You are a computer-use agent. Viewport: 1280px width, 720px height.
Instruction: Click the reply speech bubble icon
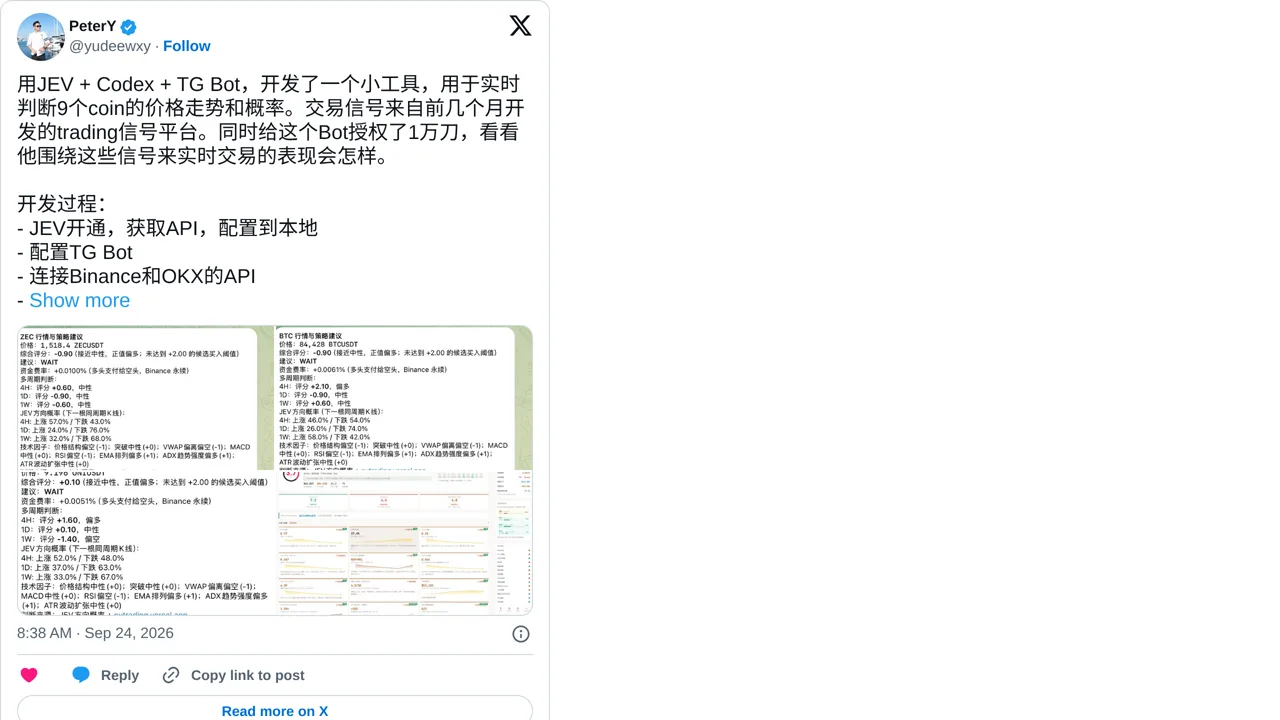point(81,675)
